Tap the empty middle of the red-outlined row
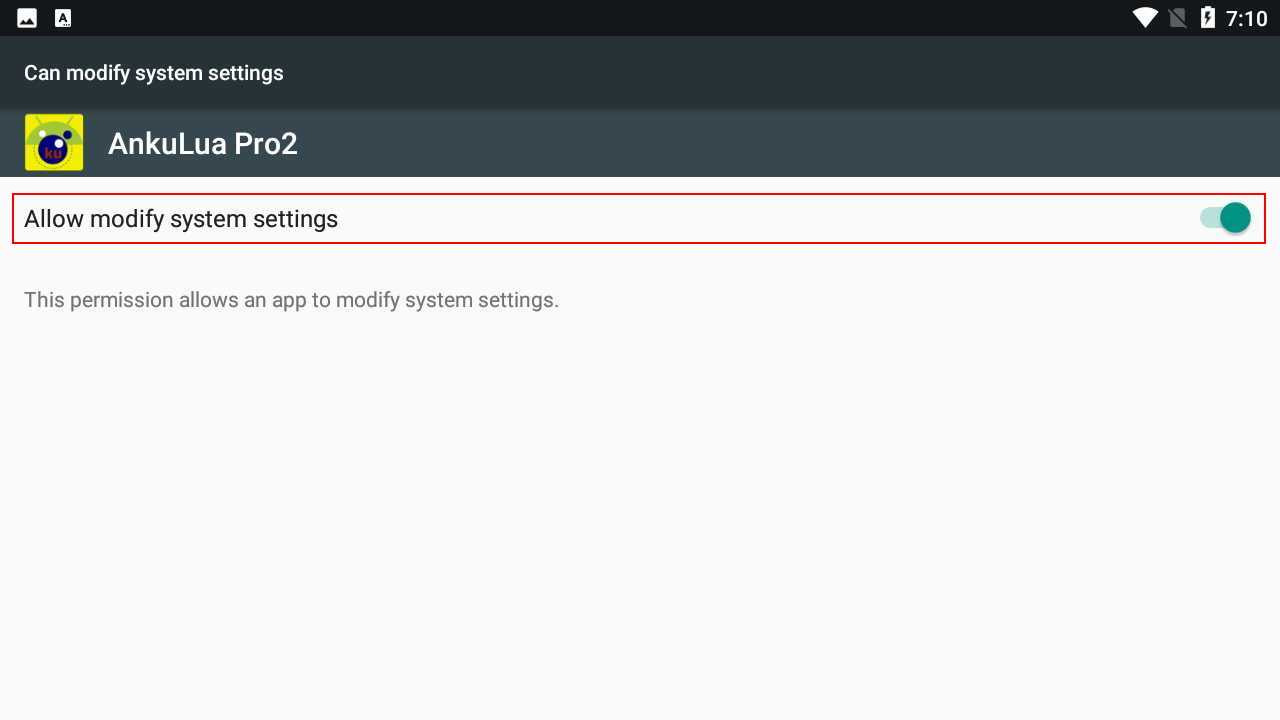This screenshot has height=720, width=1280. point(760,219)
